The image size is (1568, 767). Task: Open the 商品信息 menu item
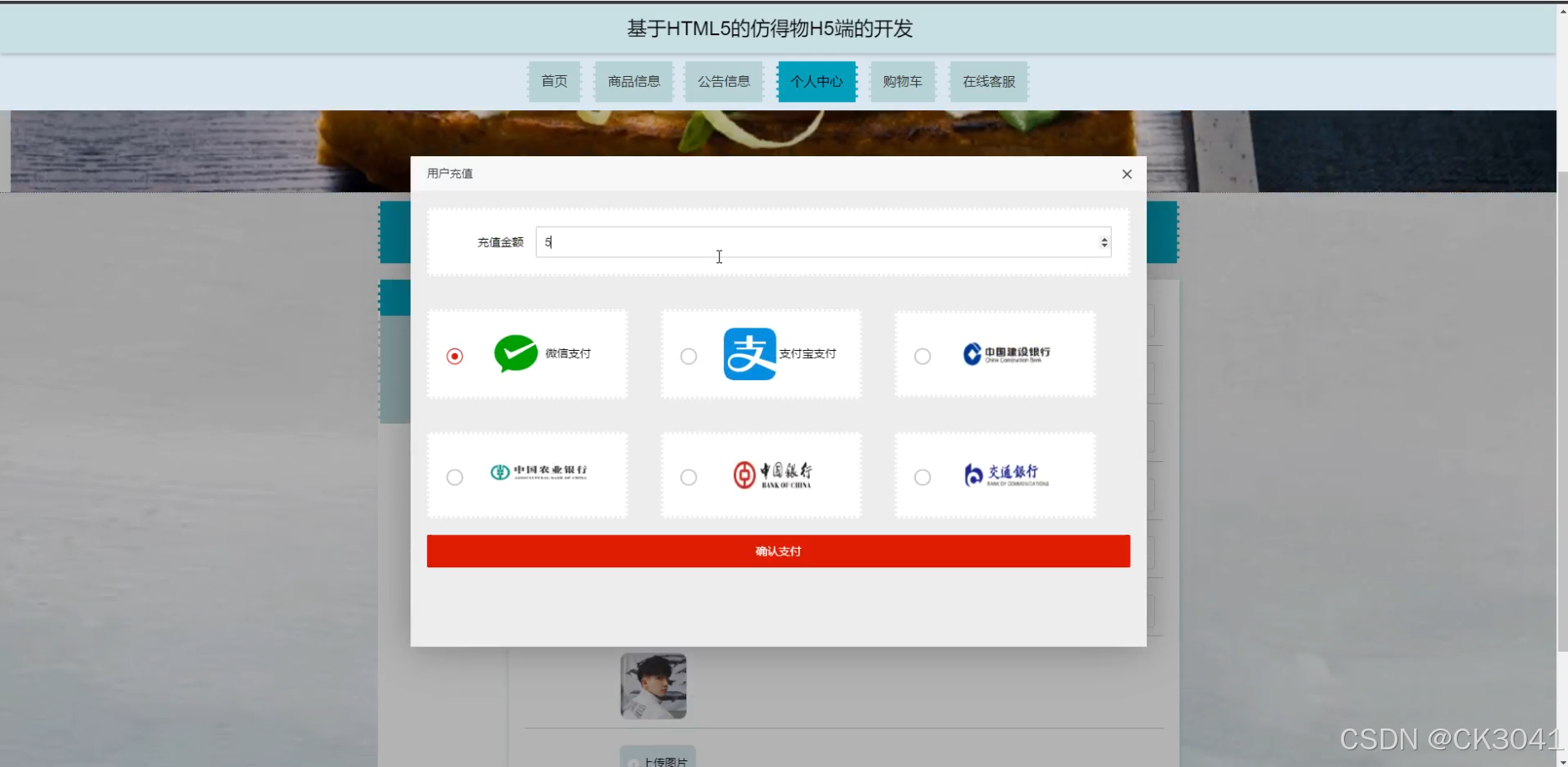click(x=633, y=81)
